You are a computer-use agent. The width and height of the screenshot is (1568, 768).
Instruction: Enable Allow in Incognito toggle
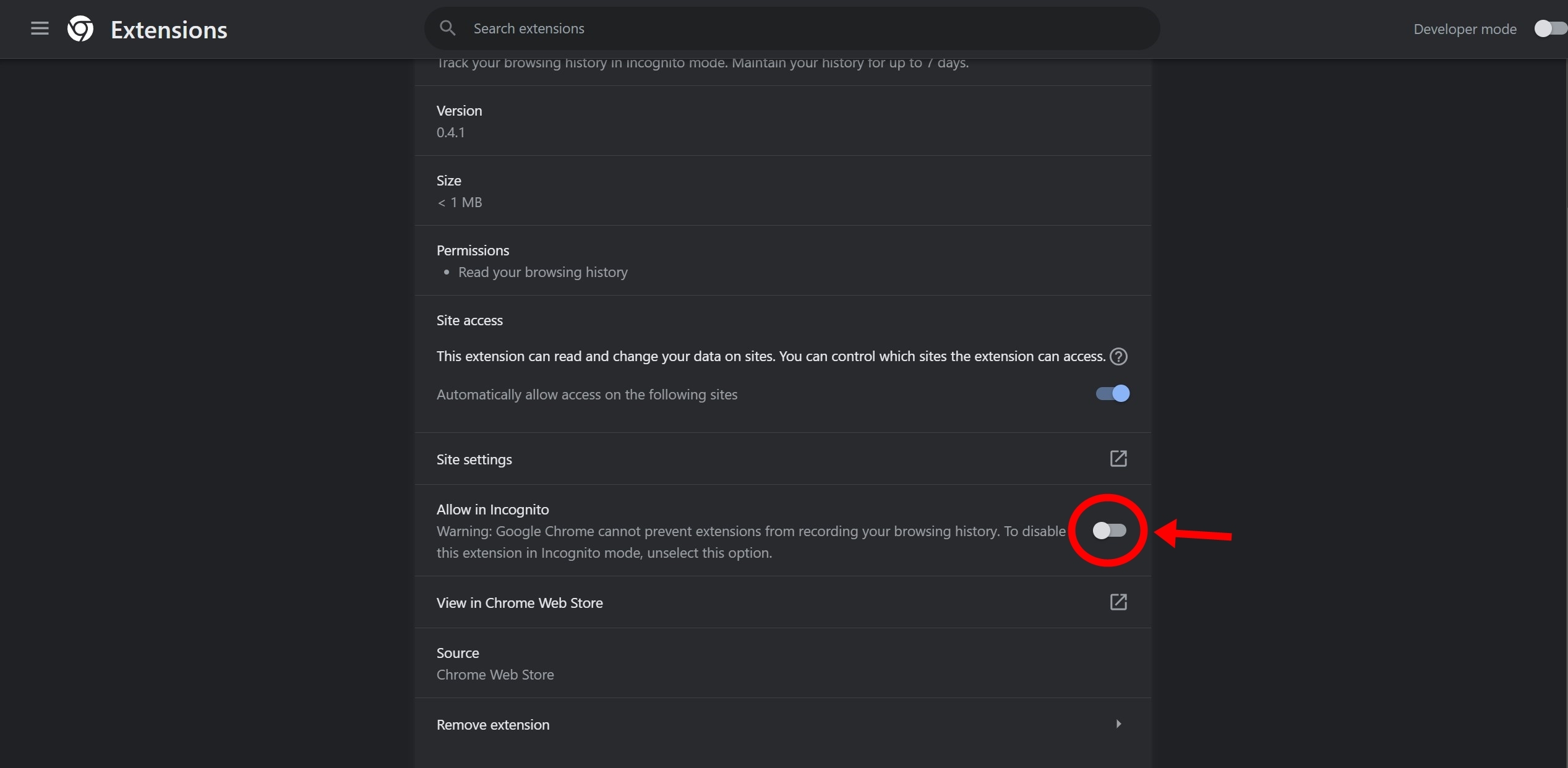[1109, 531]
